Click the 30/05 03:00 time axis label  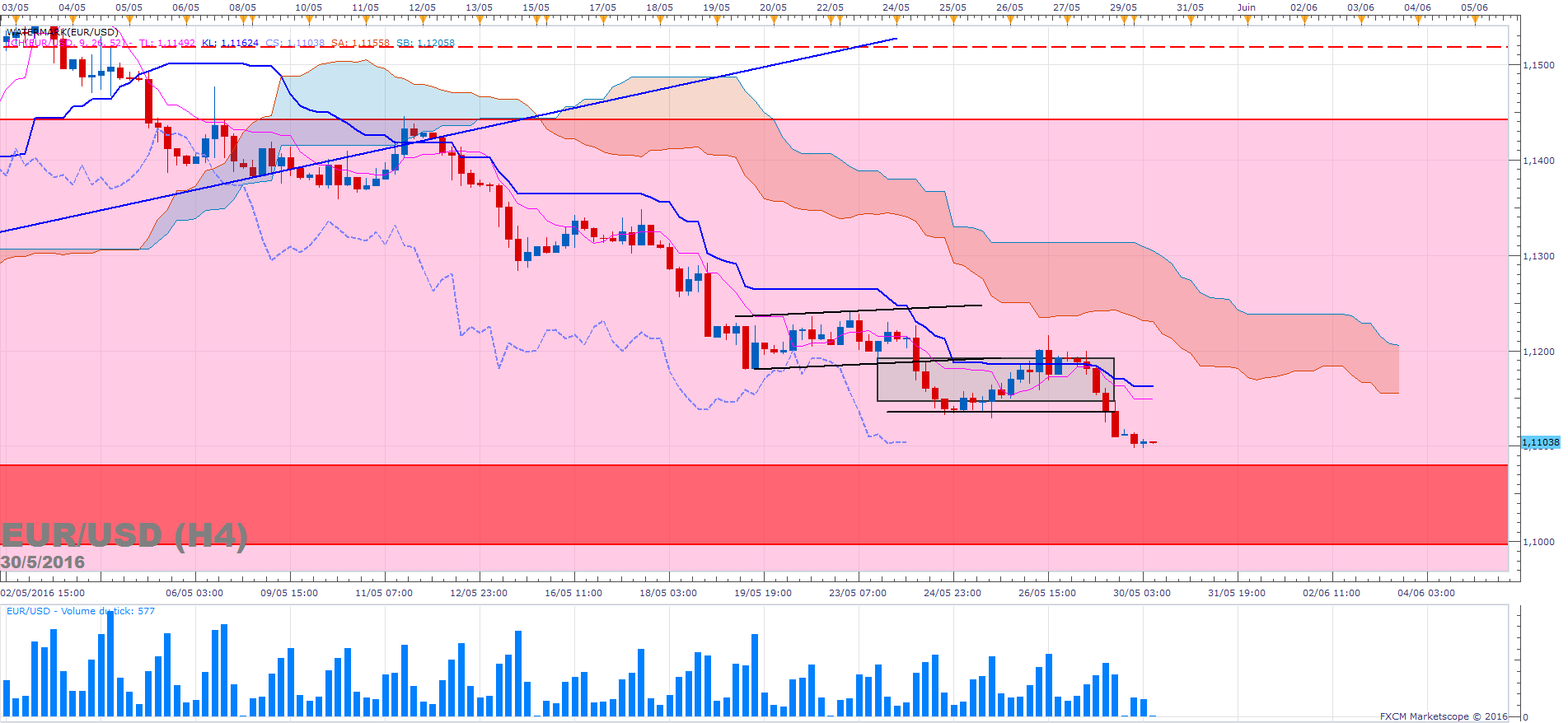(1141, 593)
